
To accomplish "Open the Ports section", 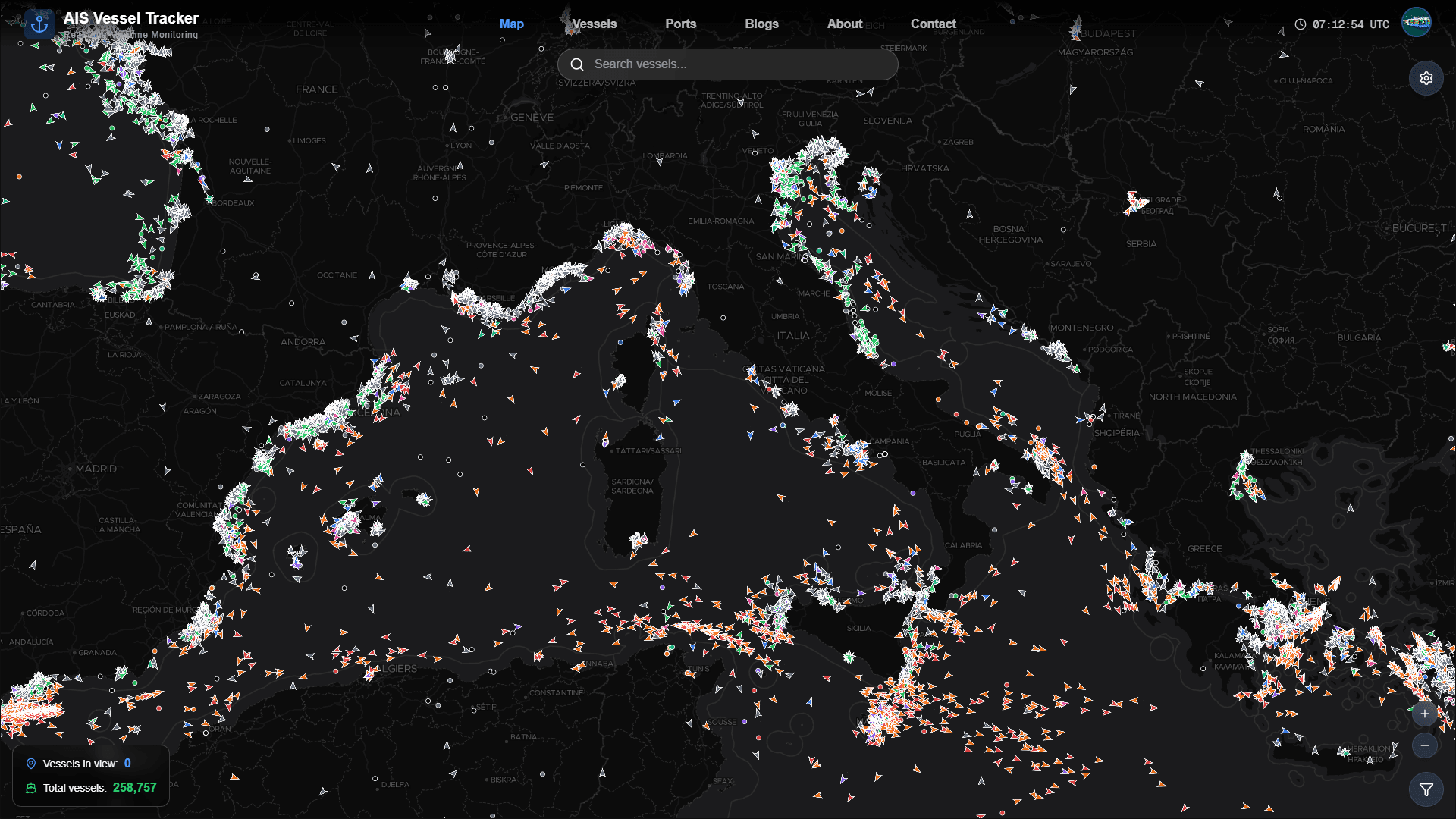I will [x=680, y=24].
